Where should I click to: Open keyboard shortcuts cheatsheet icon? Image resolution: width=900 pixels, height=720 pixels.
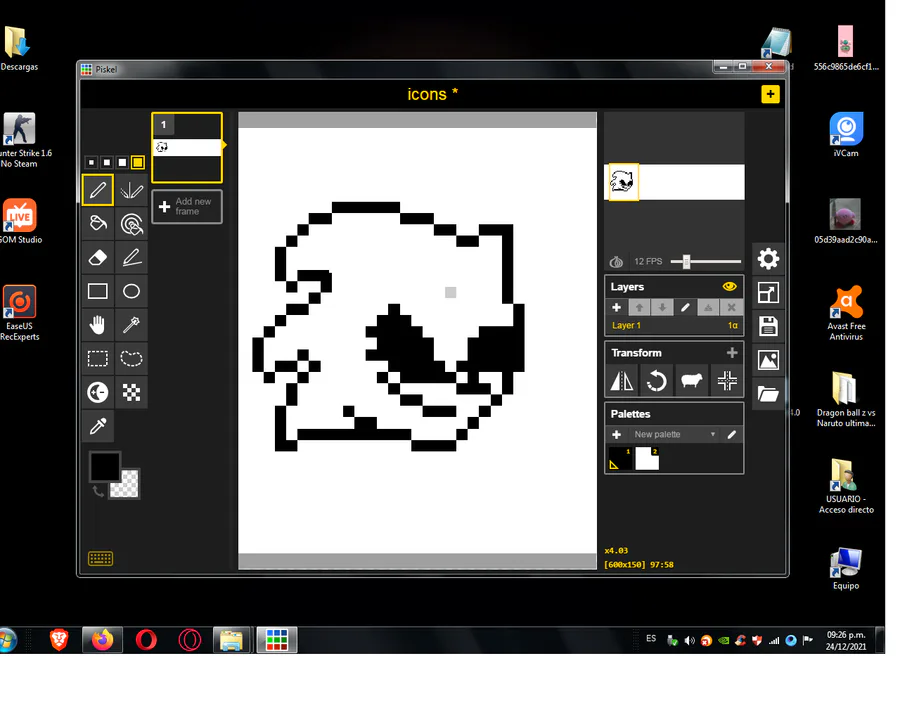point(100,559)
